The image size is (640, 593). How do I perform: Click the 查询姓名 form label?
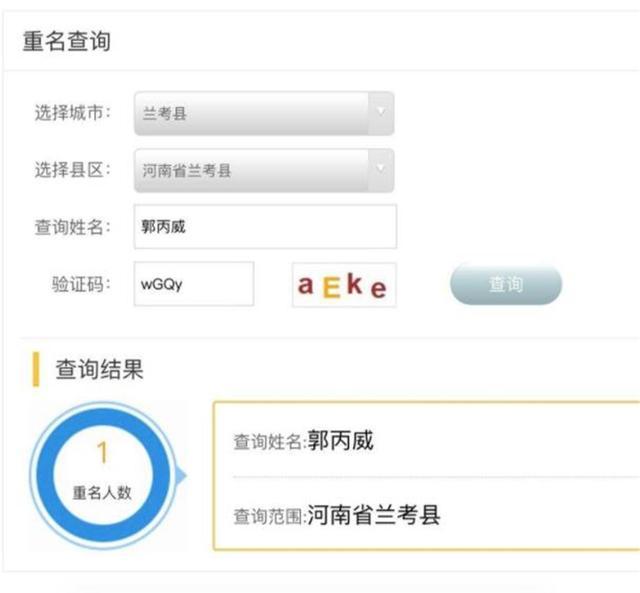72,227
